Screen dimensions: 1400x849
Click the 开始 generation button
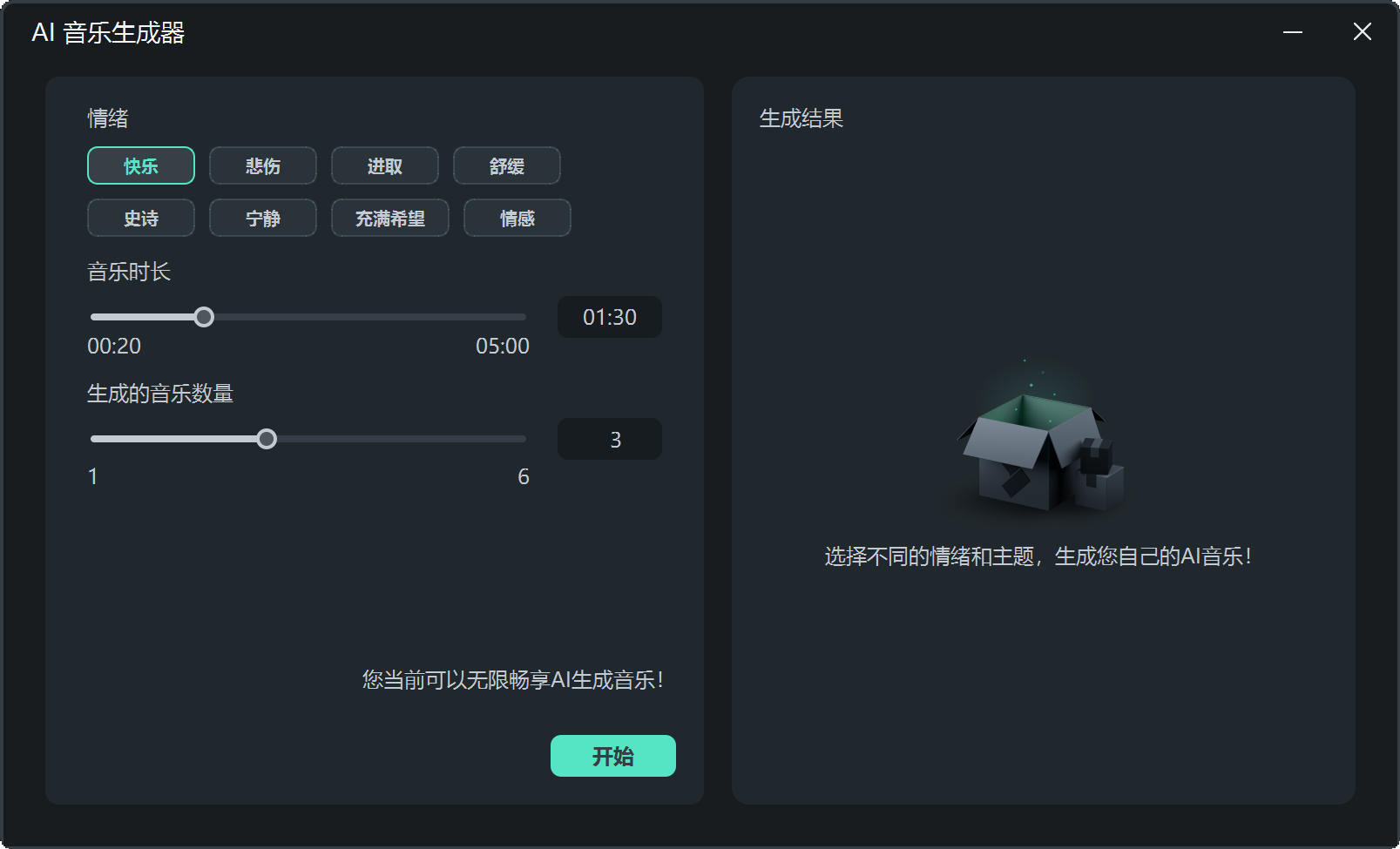coord(612,755)
